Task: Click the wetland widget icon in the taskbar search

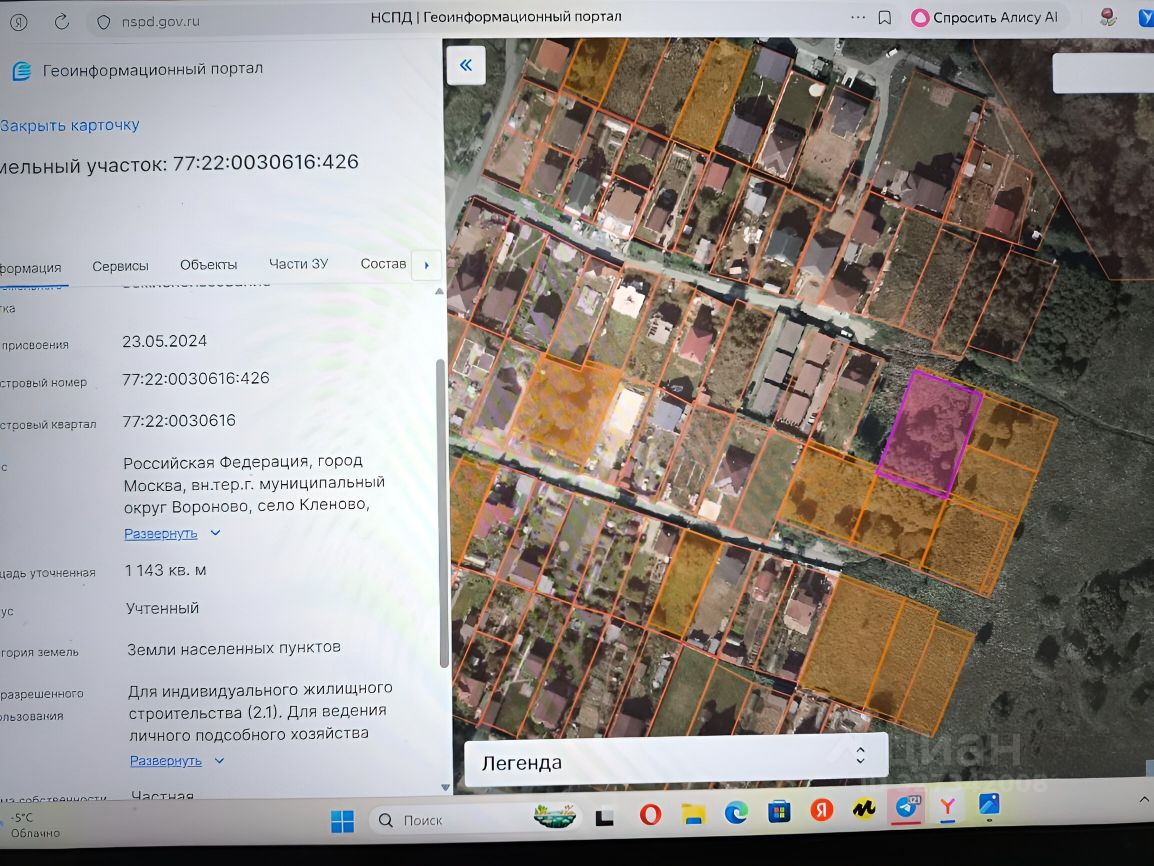Action: pyautogui.click(x=554, y=815)
